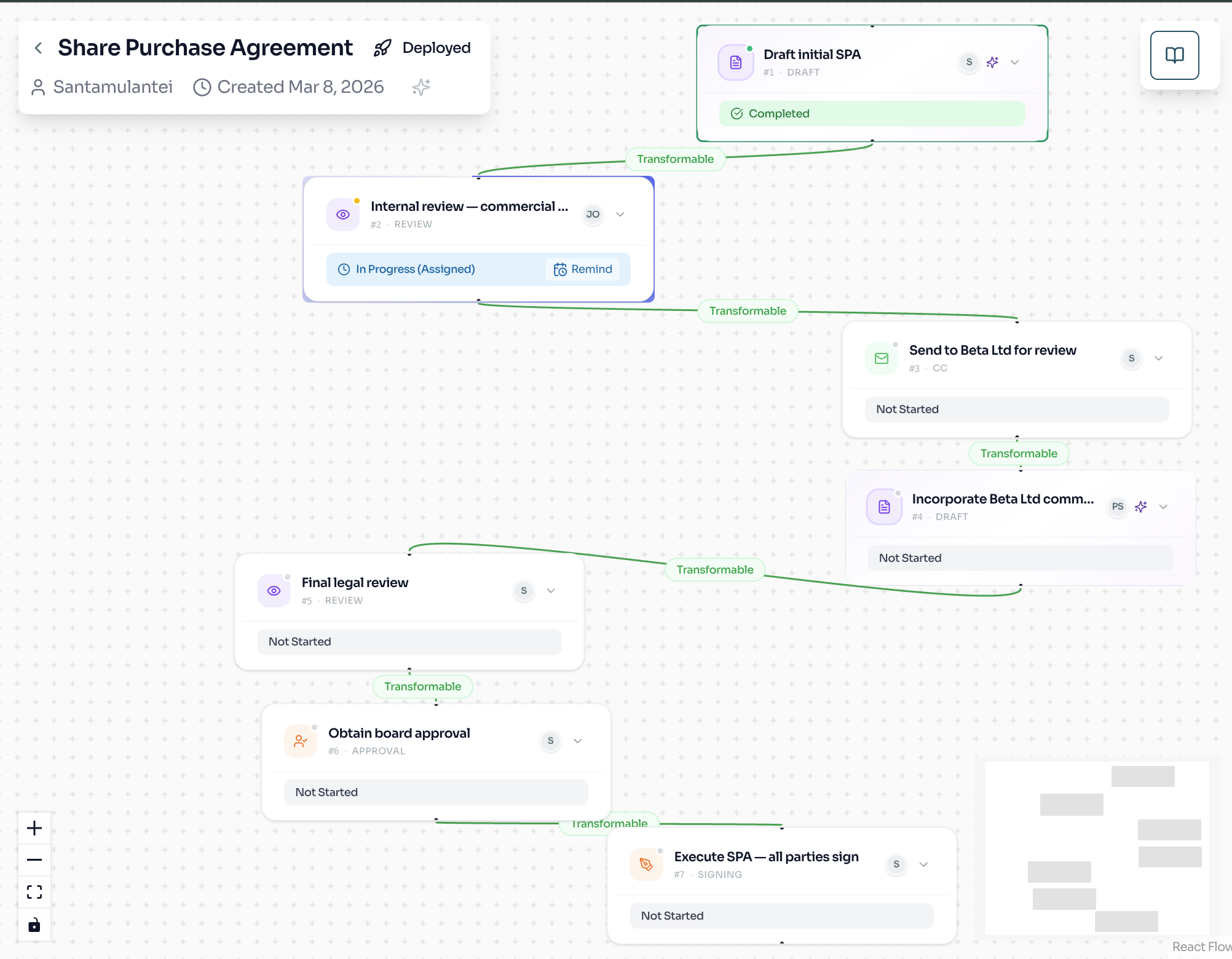Click the Deployed status label
The image size is (1232, 959).
tap(436, 48)
